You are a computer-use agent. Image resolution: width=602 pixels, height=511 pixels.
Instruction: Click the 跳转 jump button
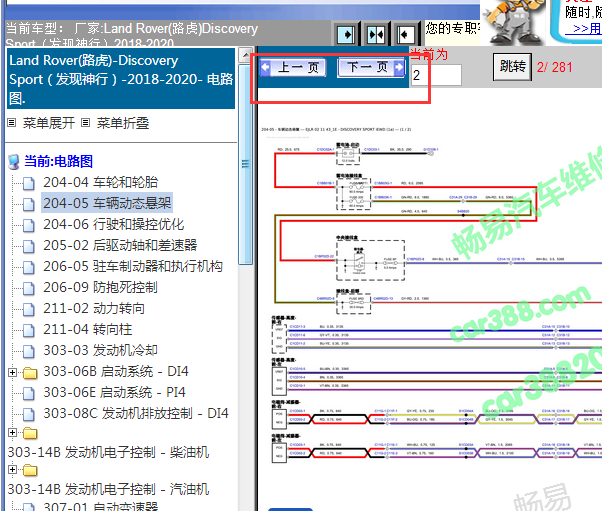click(513, 67)
